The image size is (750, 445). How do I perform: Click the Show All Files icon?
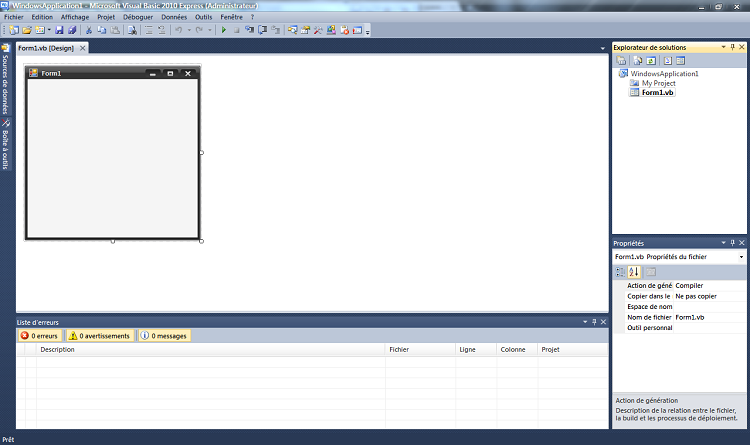tap(638, 61)
